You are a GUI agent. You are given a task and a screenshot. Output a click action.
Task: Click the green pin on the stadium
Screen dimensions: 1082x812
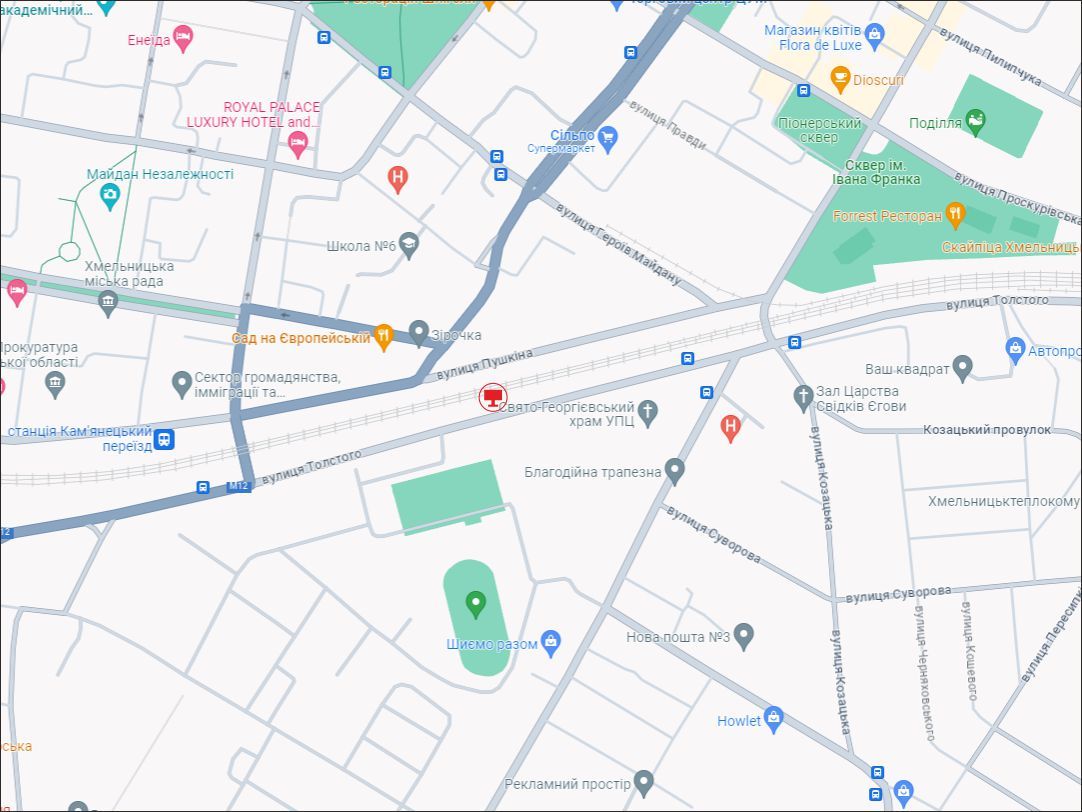(x=476, y=603)
